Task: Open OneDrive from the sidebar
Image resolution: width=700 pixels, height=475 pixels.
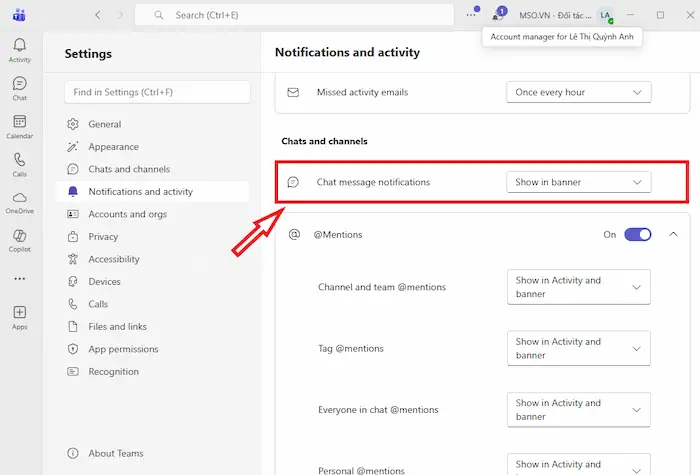Action: click(x=20, y=201)
